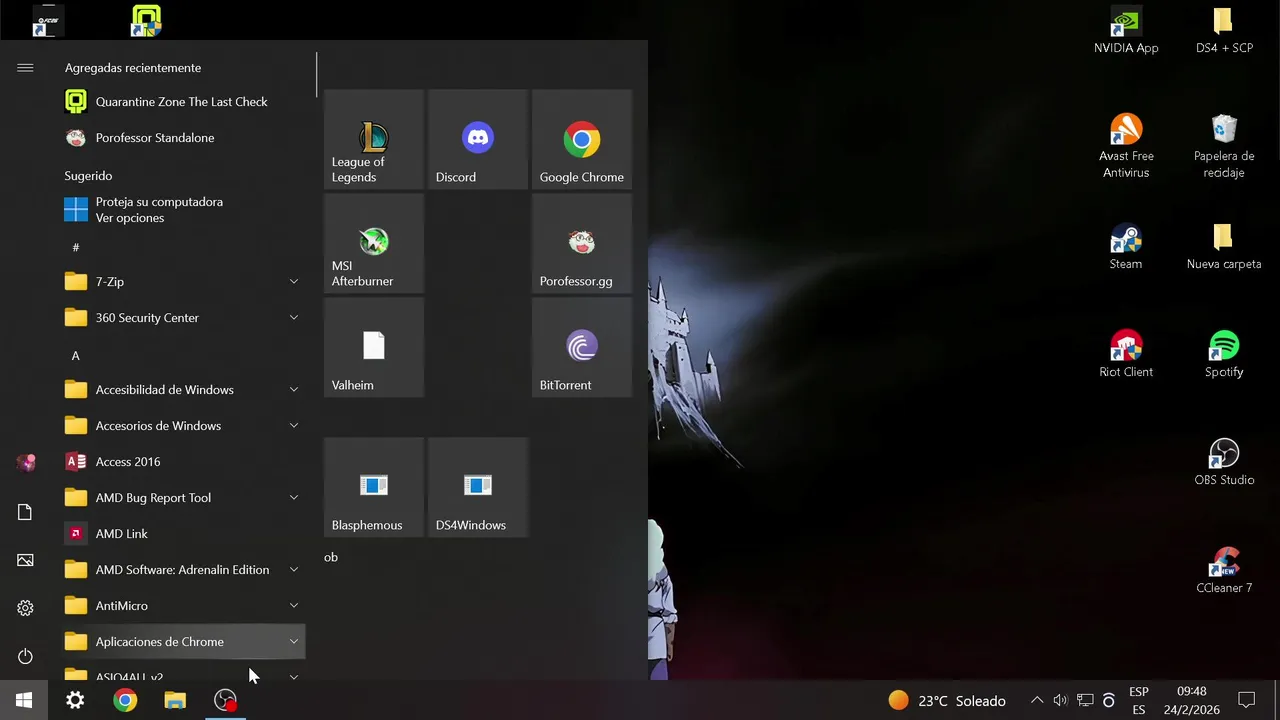Click the Windows Start button
Image resolution: width=1280 pixels, height=720 pixels.
coord(24,701)
